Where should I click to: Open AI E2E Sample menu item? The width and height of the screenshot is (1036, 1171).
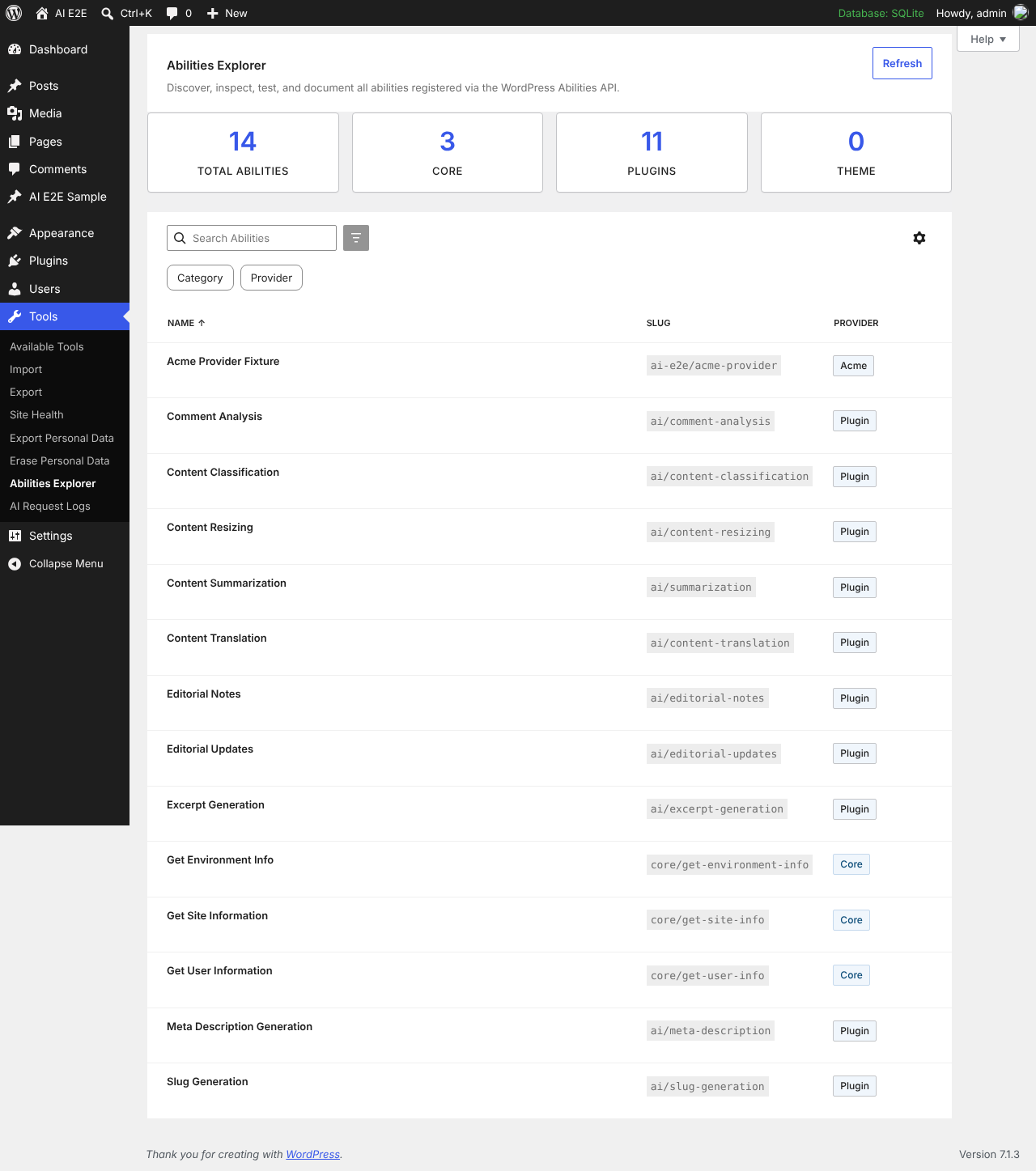(x=65, y=197)
